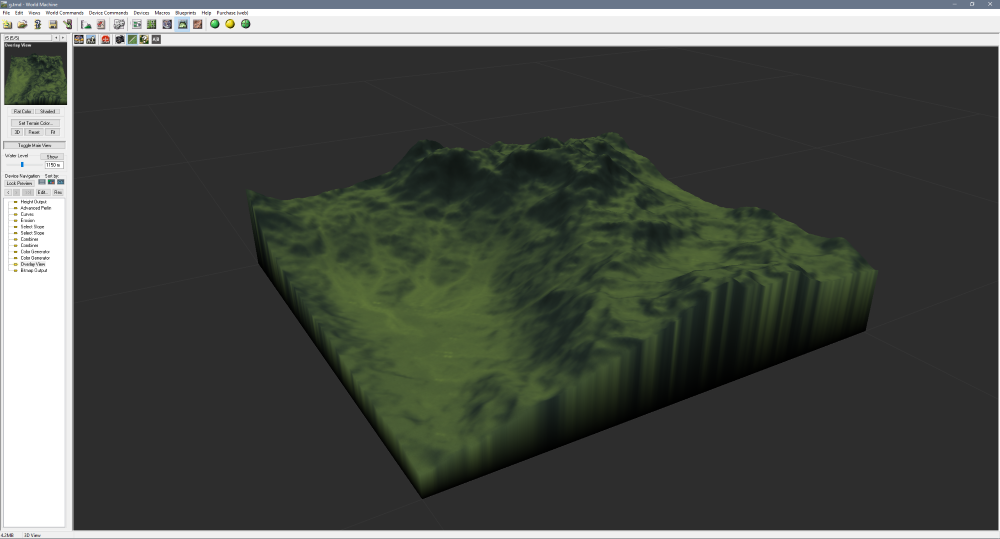The height and width of the screenshot is (539, 1000).
Task: Click the question-mark icon in the view toolbar
Action: click(144, 40)
